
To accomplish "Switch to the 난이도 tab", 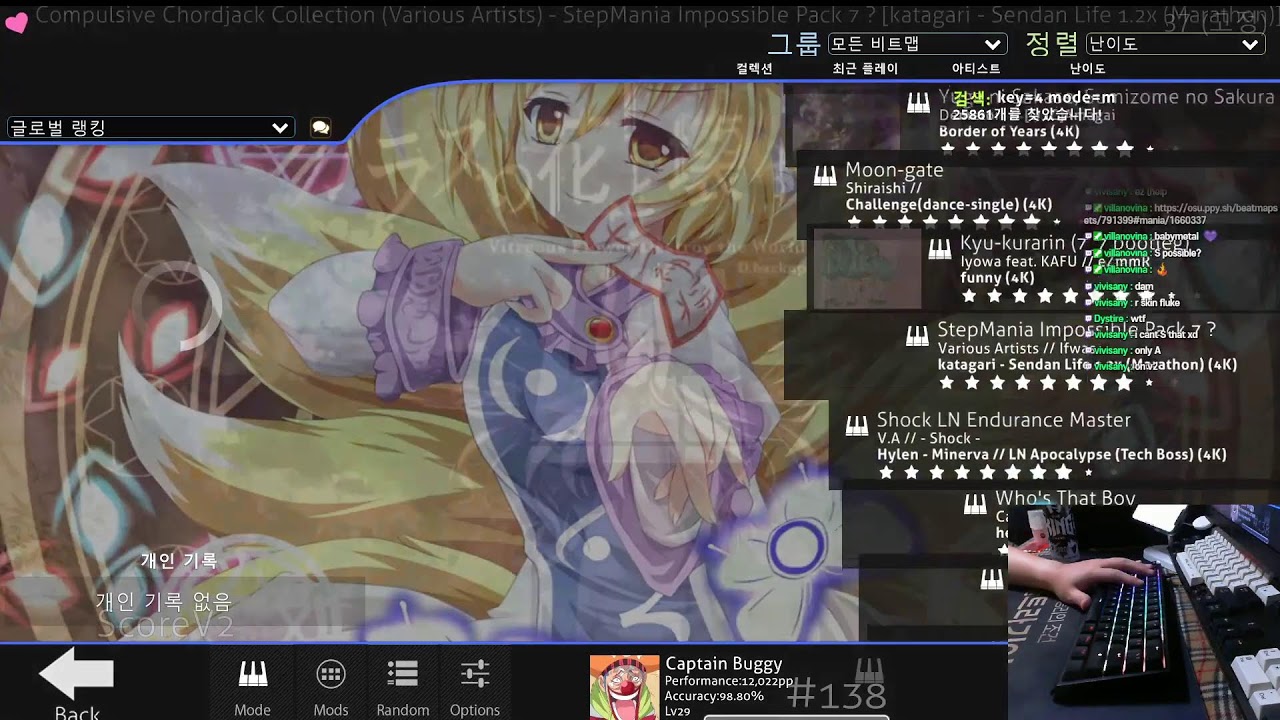I will 1087,69.
